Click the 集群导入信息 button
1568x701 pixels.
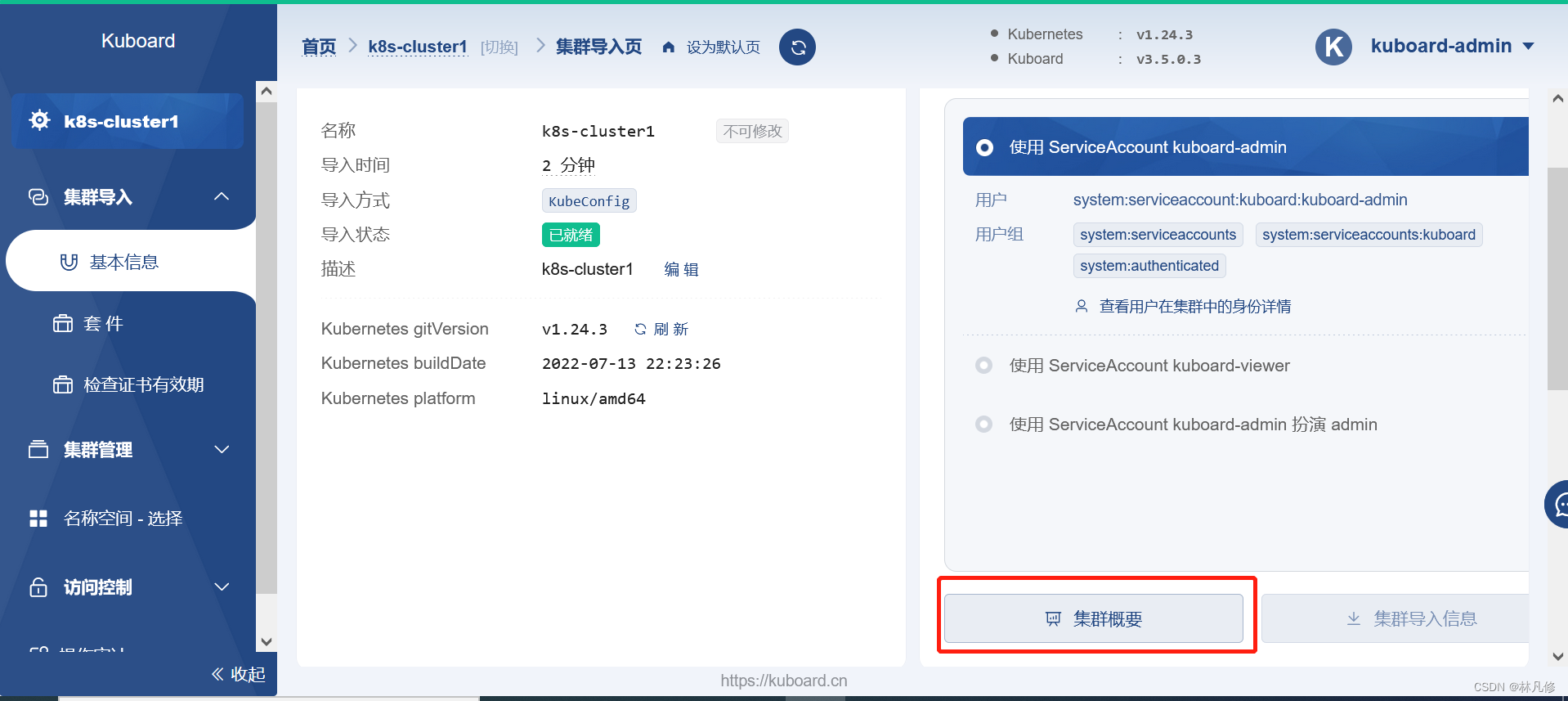tap(1395, 618)
